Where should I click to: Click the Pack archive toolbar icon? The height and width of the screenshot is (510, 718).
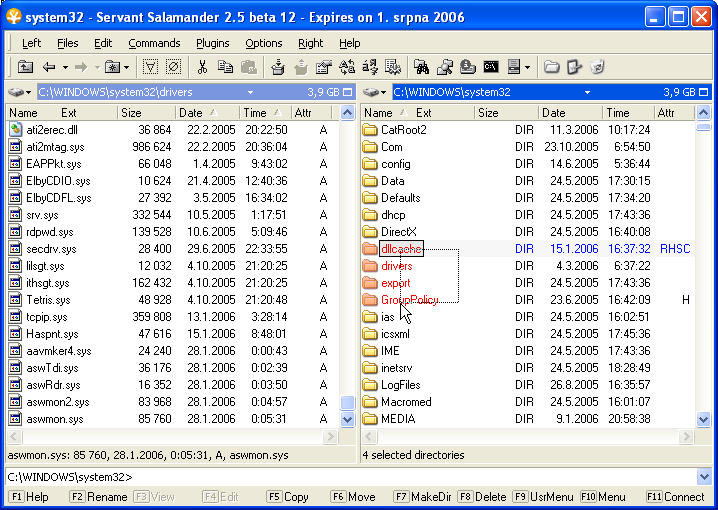click(277, 67)
